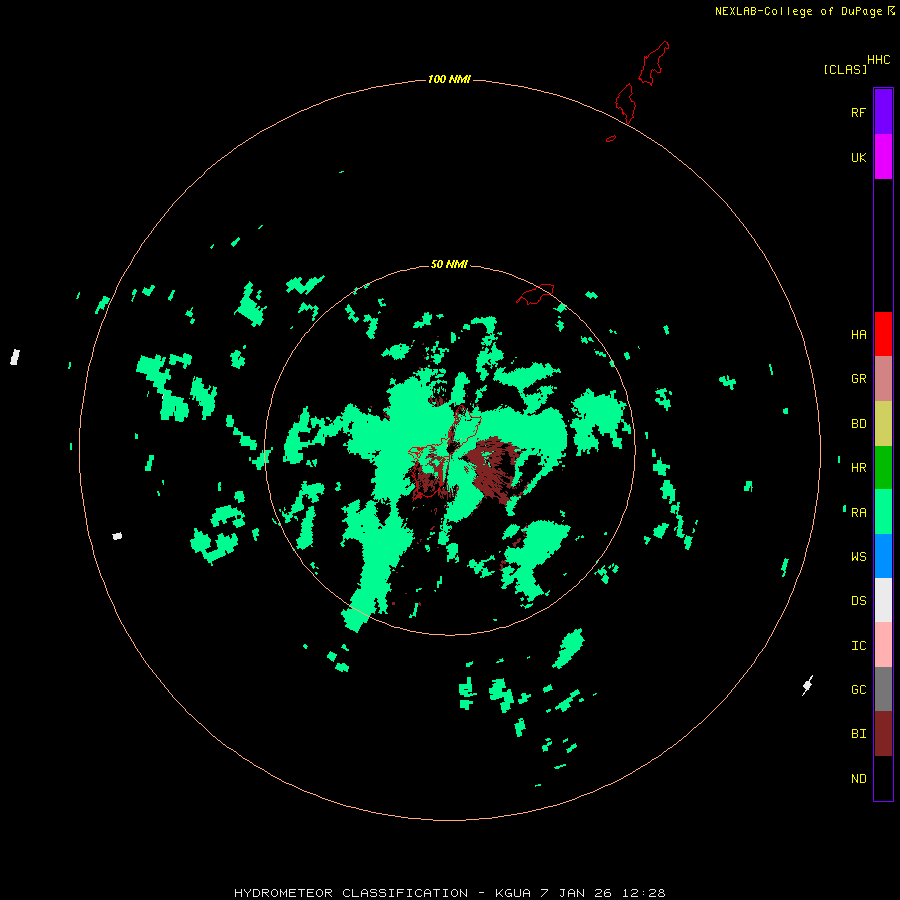Click the BD legend label
The height and width of the screenshot is (900, 900).
[858, 424]
